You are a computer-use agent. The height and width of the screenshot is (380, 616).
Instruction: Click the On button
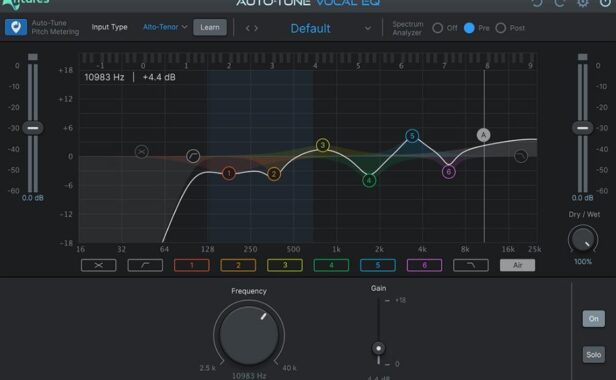594,319
